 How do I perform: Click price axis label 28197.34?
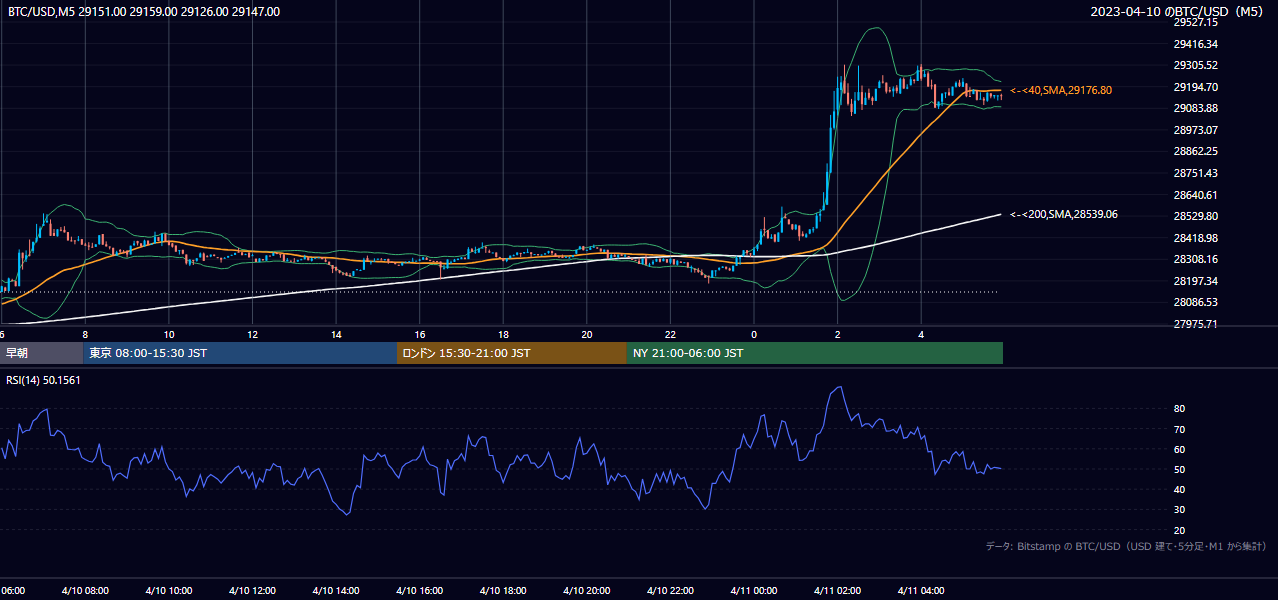point(1196,281)
